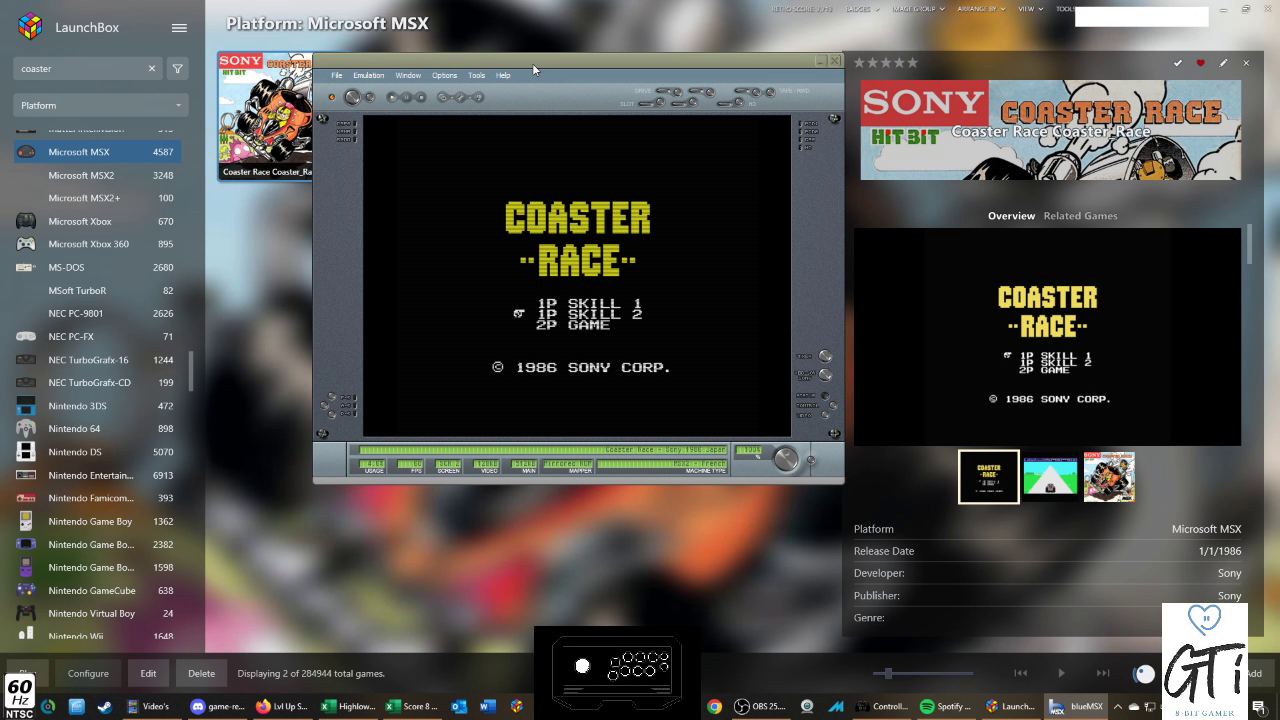Select the racing gameplay screenshot thumbnail
Viewport: 1280px width, 720px height.
(1050, 477)
